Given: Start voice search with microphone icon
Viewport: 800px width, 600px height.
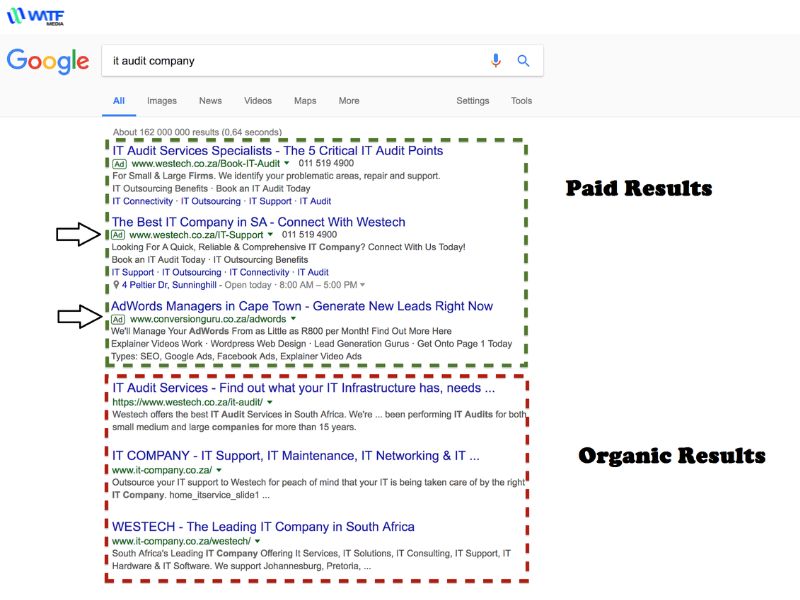Looking at the screenshot, I should [495, 61].
